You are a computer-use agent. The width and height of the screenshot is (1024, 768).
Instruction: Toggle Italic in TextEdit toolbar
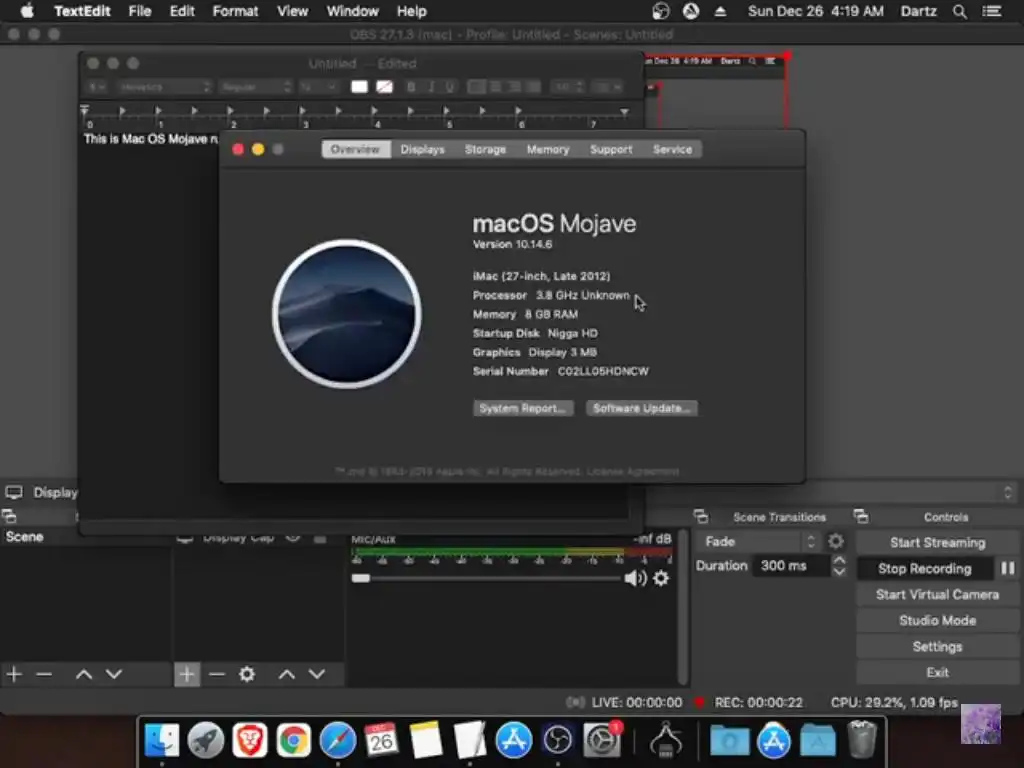[x=431, y=87]
